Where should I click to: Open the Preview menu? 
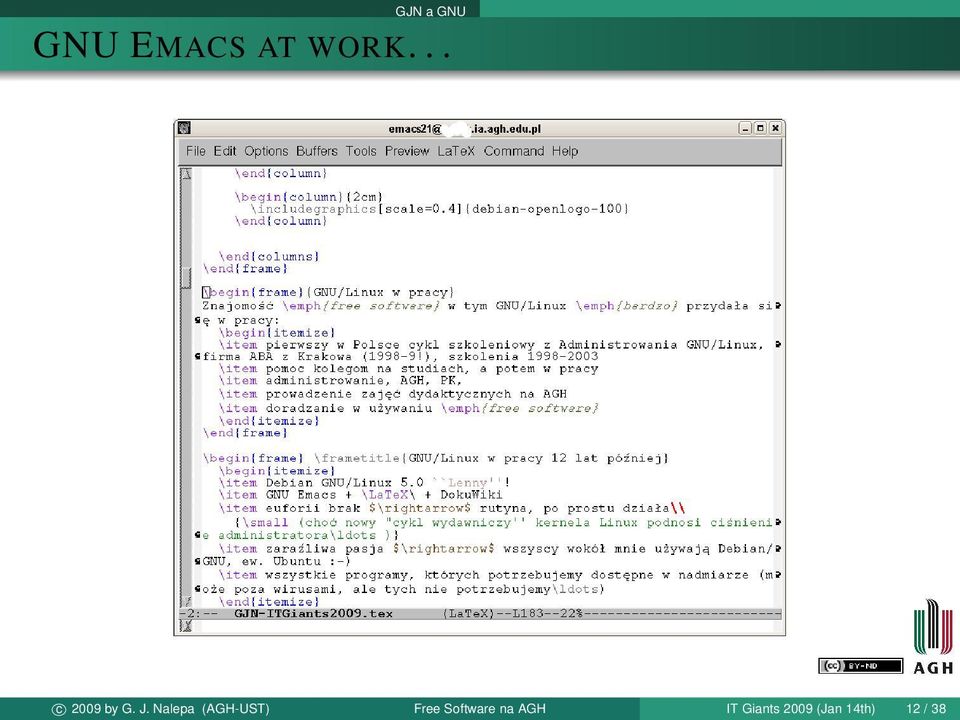pyautogui.click(x=407, y=151)
